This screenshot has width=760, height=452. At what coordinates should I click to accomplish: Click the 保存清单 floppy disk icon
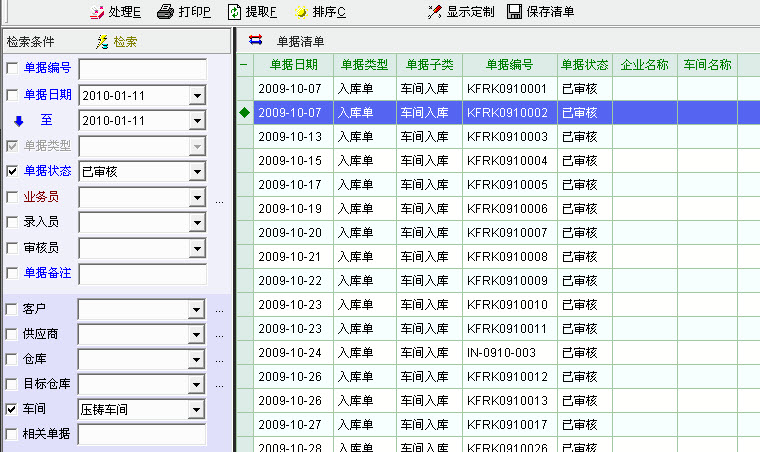click(x=514, y=12)
